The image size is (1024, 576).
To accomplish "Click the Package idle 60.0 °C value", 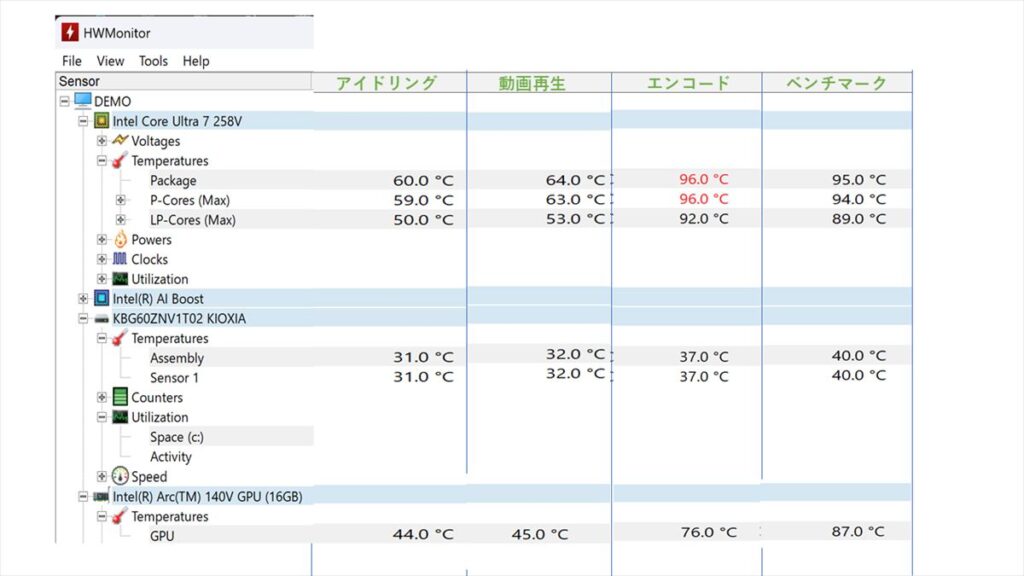I will click(x=423, y=180).
